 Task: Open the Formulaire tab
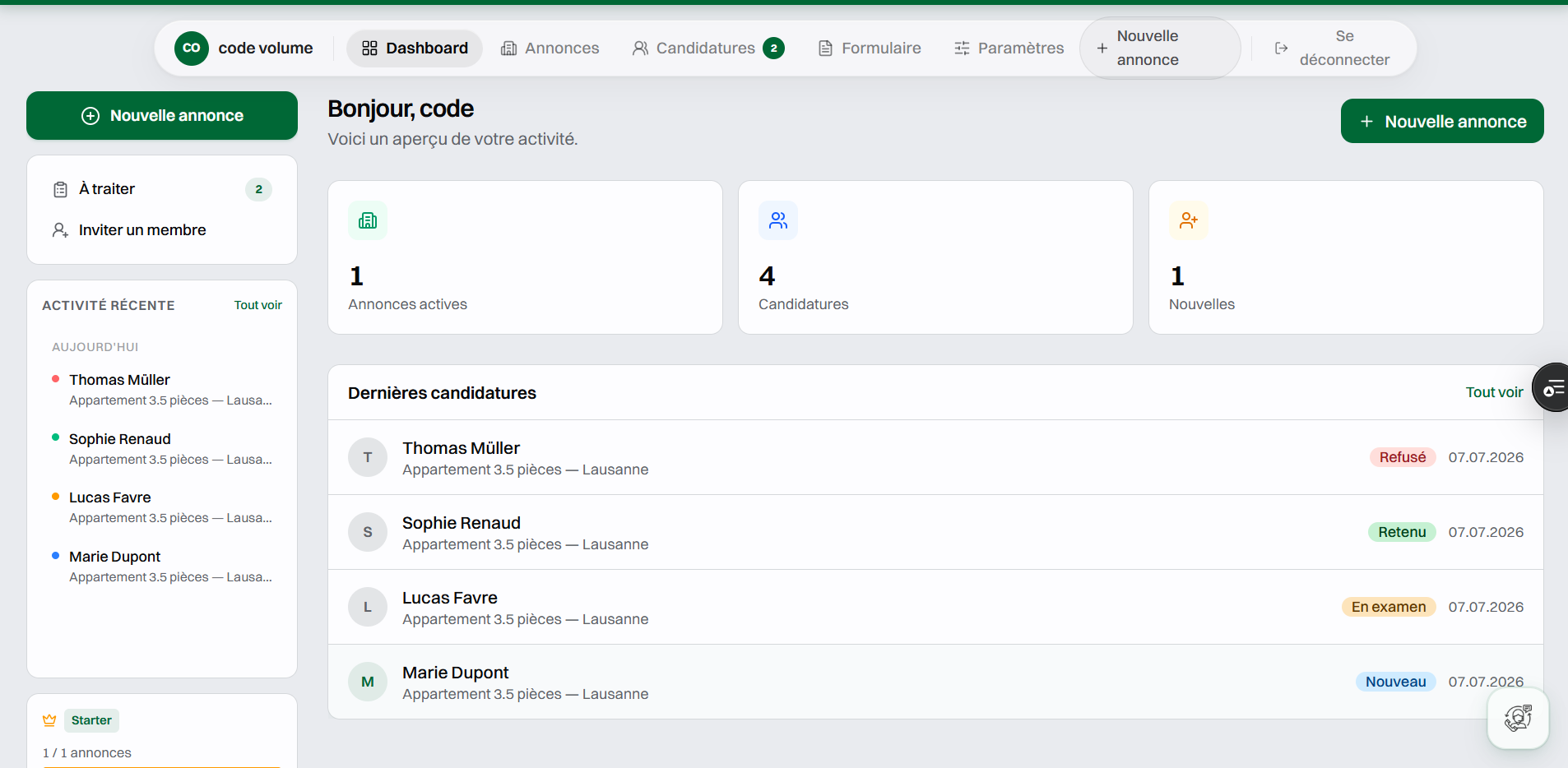(870, 48)
